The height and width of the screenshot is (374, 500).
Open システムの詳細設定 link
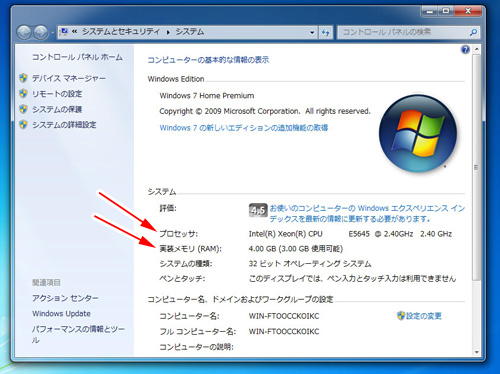pyautogui.click(x=64, y=125)
